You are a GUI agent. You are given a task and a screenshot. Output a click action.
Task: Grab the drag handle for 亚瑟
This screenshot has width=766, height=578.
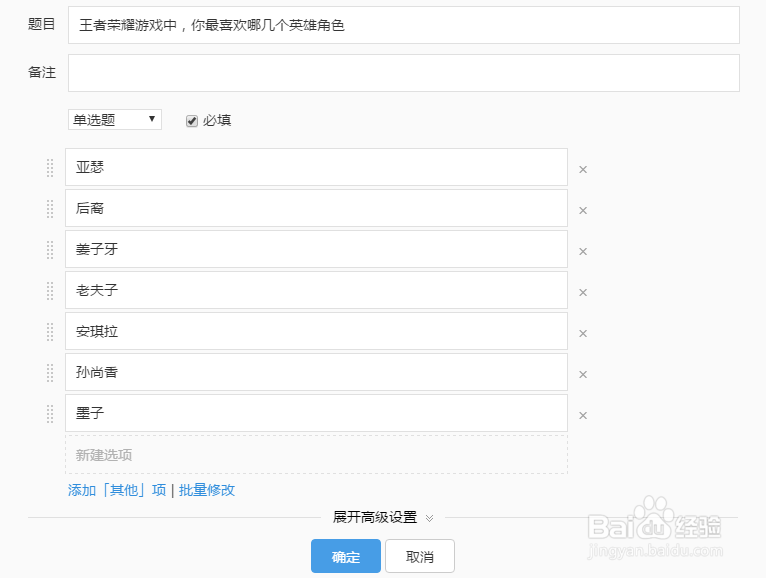click(50, 168)
